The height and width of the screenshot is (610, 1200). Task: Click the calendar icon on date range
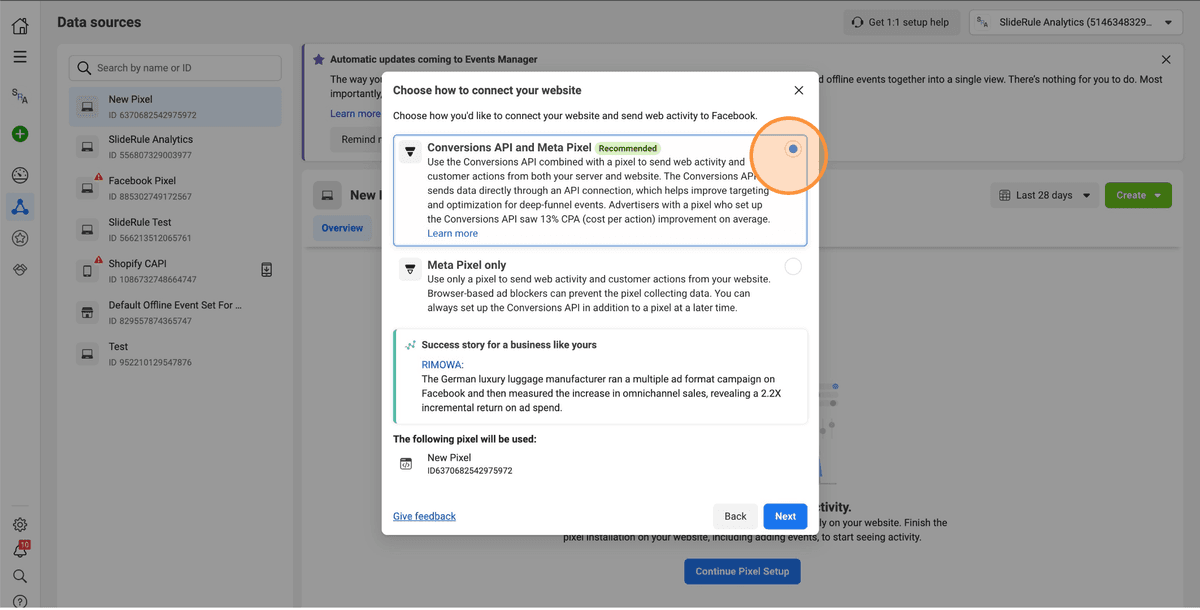(x=1005, y=195)
